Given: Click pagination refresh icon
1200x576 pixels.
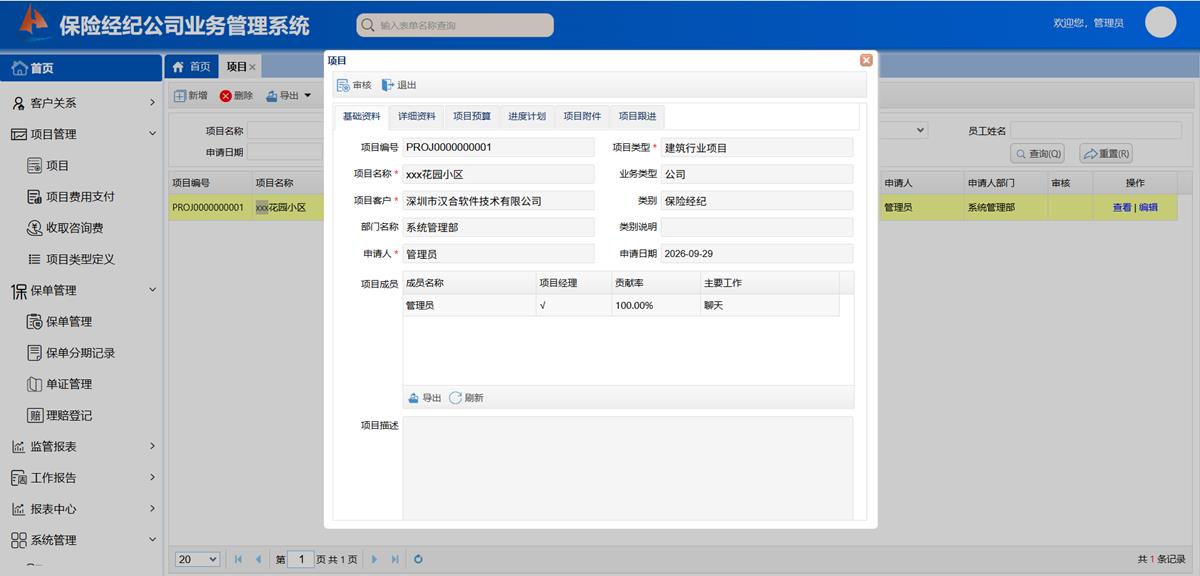Looking at the screenshot, I should point(418,559).
